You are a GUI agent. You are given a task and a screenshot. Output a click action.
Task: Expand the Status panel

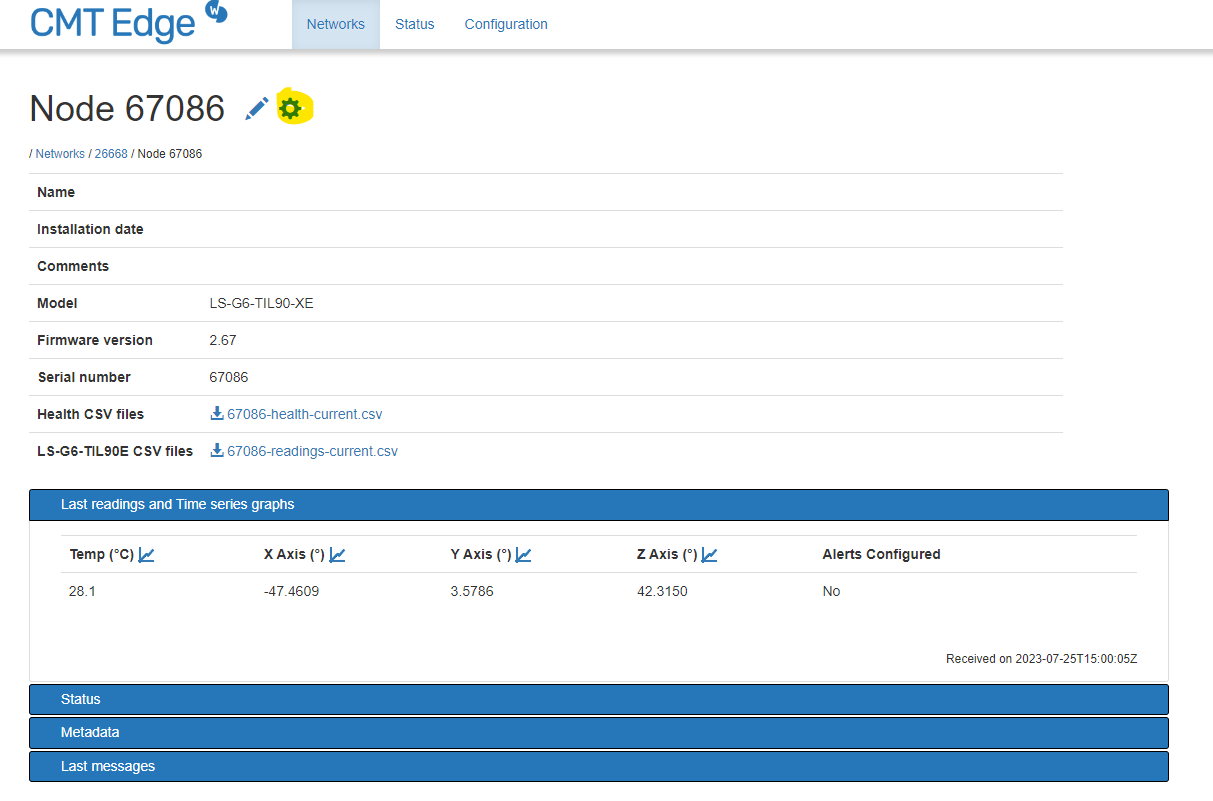[x=80, y=699]
